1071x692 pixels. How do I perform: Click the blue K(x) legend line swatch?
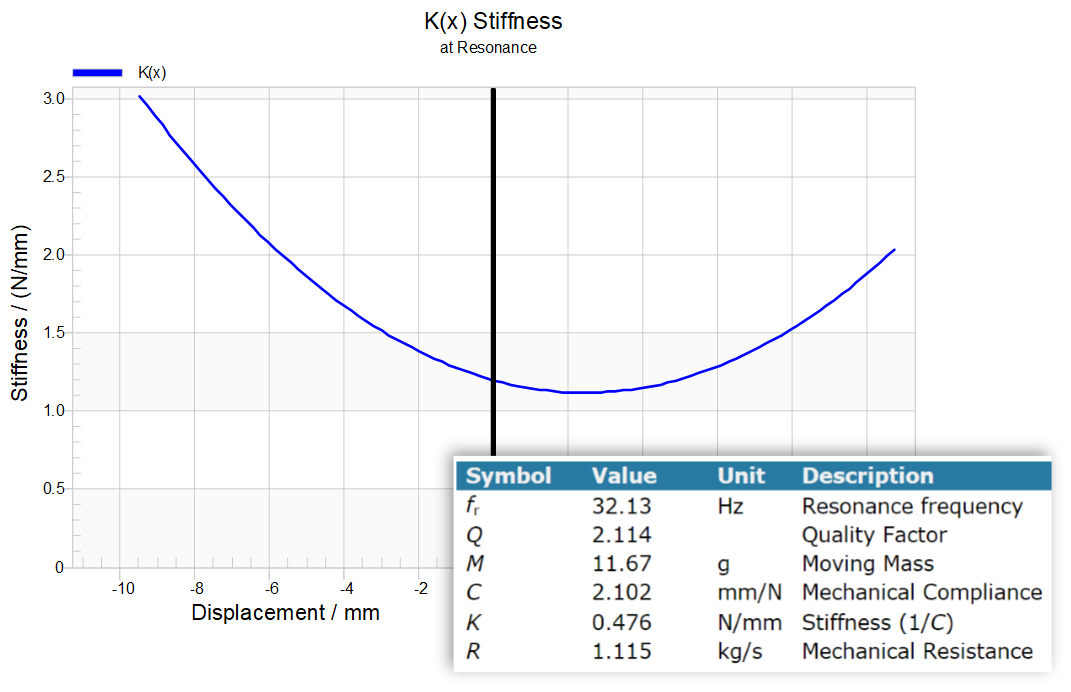coord(97,72)
